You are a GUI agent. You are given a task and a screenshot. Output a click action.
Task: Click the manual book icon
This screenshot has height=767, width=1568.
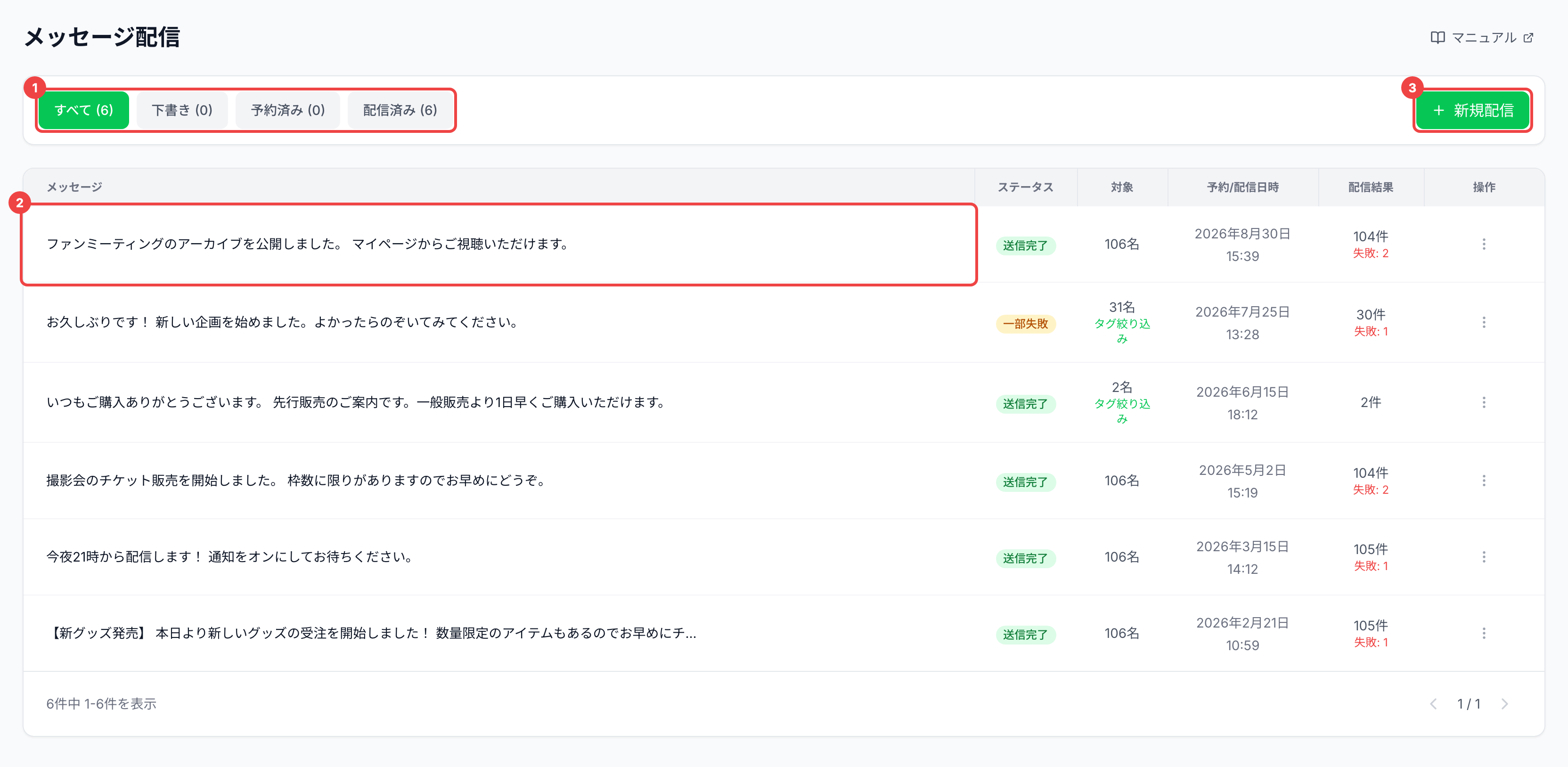click(1437, 38)
